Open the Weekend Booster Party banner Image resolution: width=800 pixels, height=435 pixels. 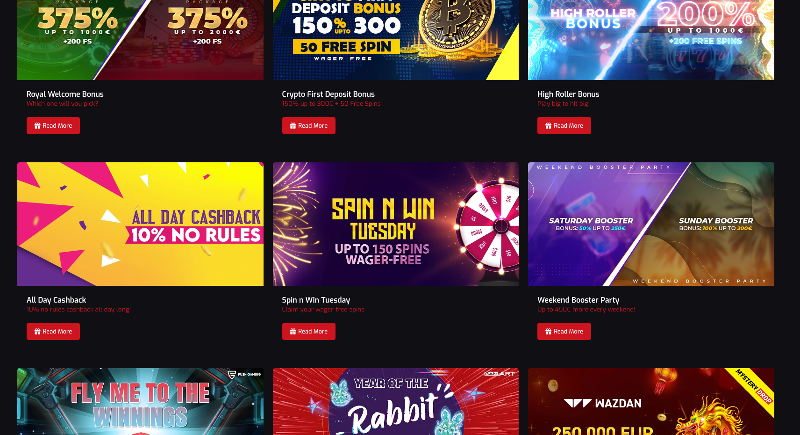point(651,224)
